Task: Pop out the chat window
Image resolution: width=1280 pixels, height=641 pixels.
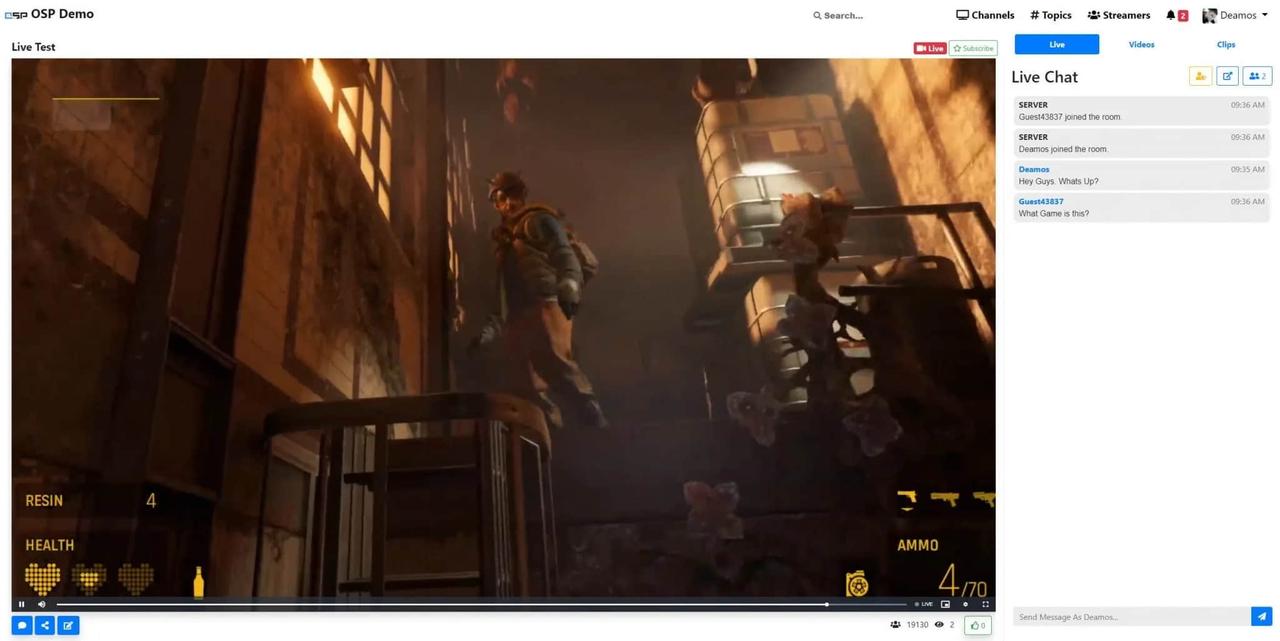Action: point(1227,76)
